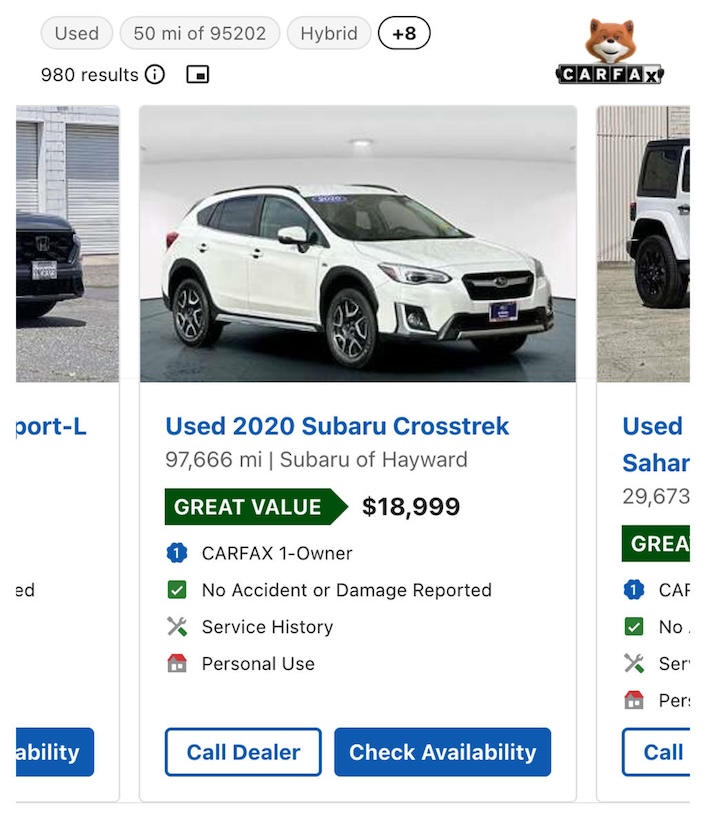Viewport: 706px width, 819px height.
Task: Click Check Availability for the Crosstrek
Action: tap(442, 752)
